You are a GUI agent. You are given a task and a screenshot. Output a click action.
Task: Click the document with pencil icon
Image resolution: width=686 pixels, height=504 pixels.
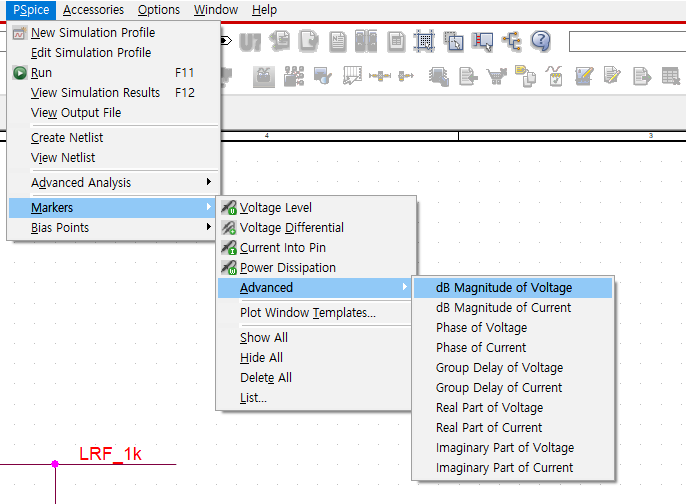coord(612,76)
